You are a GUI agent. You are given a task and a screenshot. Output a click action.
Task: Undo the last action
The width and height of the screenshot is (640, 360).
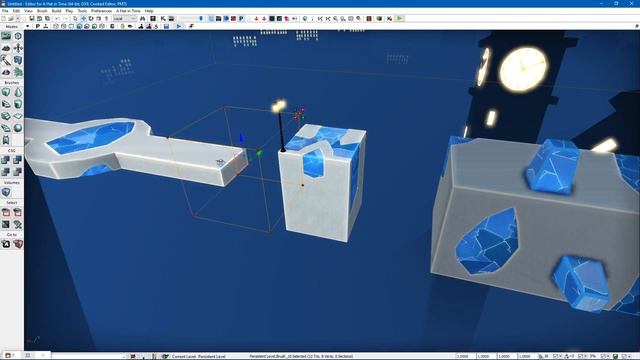(58, 18)
